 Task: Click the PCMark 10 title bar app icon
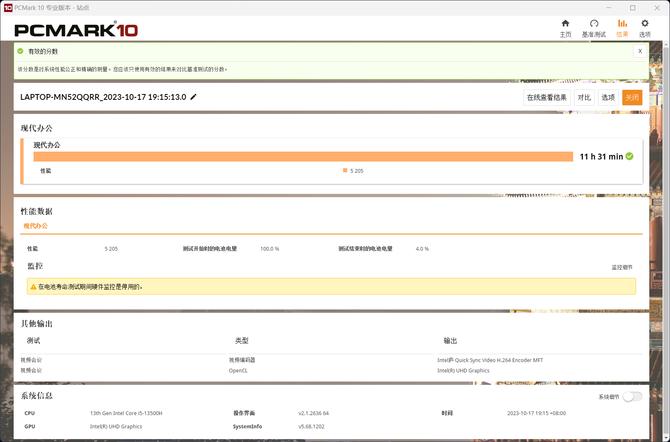(8, 8)
